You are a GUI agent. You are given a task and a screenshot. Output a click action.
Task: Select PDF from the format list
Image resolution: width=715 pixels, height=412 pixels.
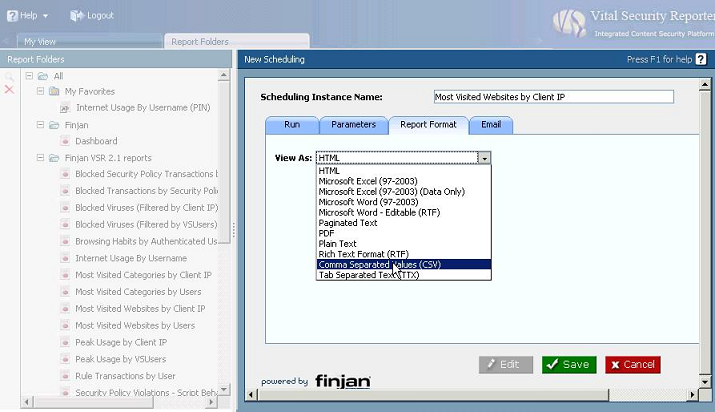click(327, 233)
